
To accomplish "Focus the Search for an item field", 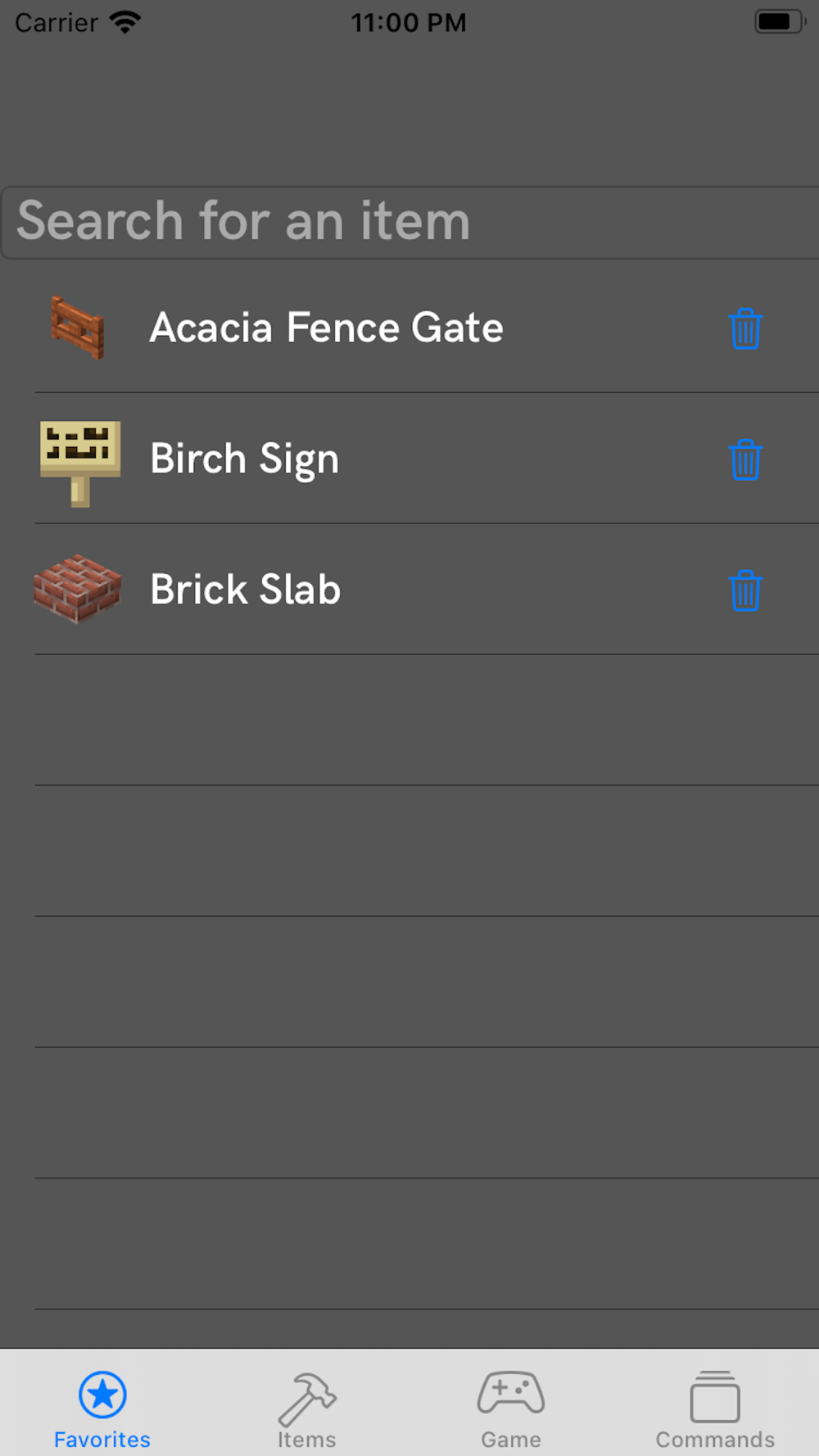I will (x=409, y=223).
